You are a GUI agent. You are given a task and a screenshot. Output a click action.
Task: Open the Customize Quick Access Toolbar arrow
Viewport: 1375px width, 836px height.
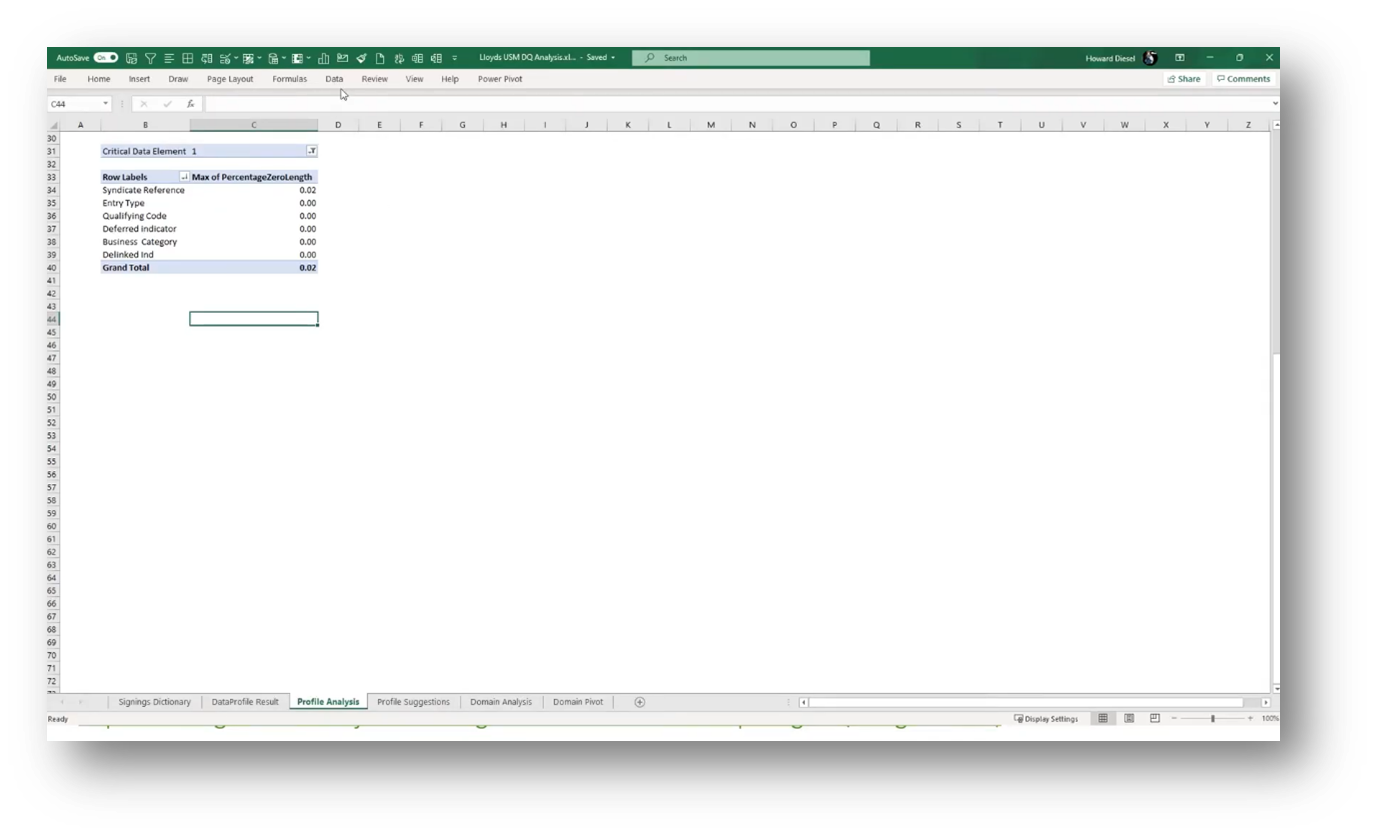455,58
